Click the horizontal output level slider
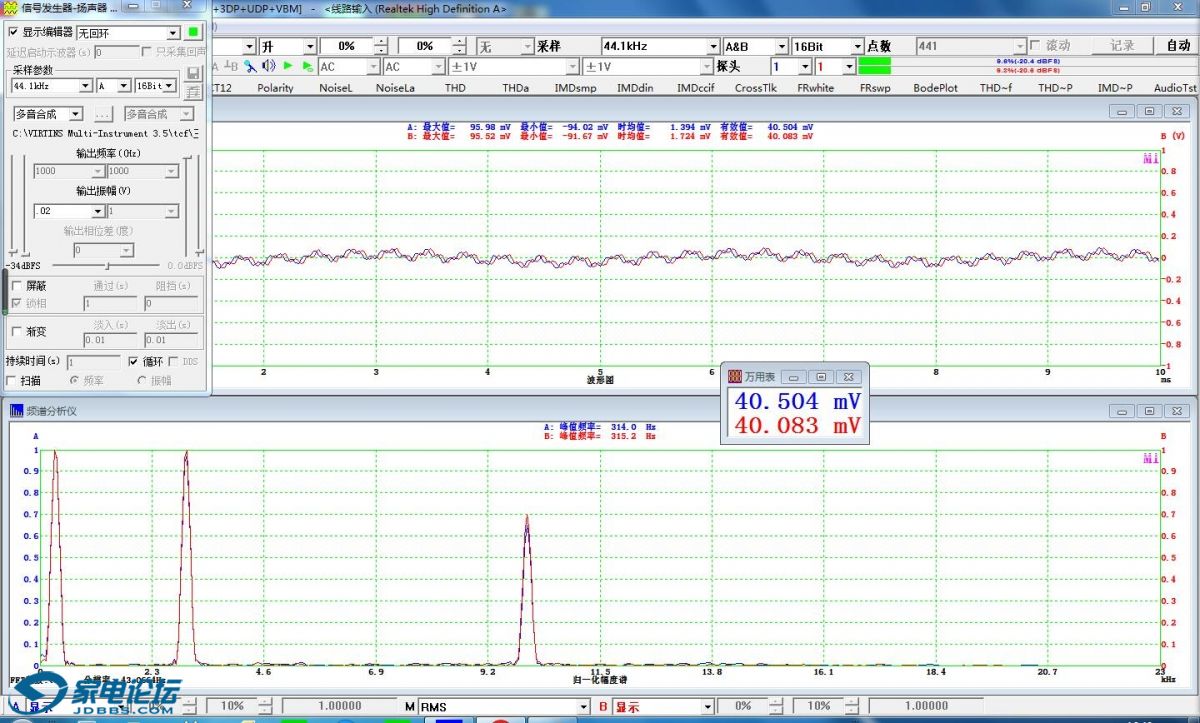 (x=107, y=265)
